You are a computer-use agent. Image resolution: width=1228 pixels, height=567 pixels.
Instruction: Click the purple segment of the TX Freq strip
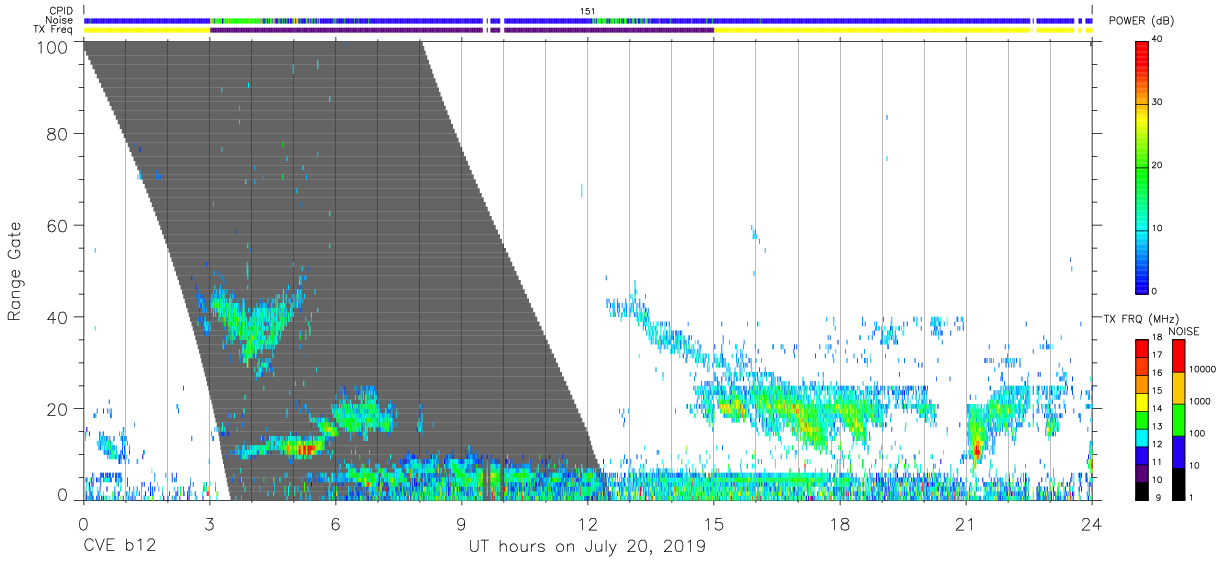pyautogui.click(x=461, y=30)
